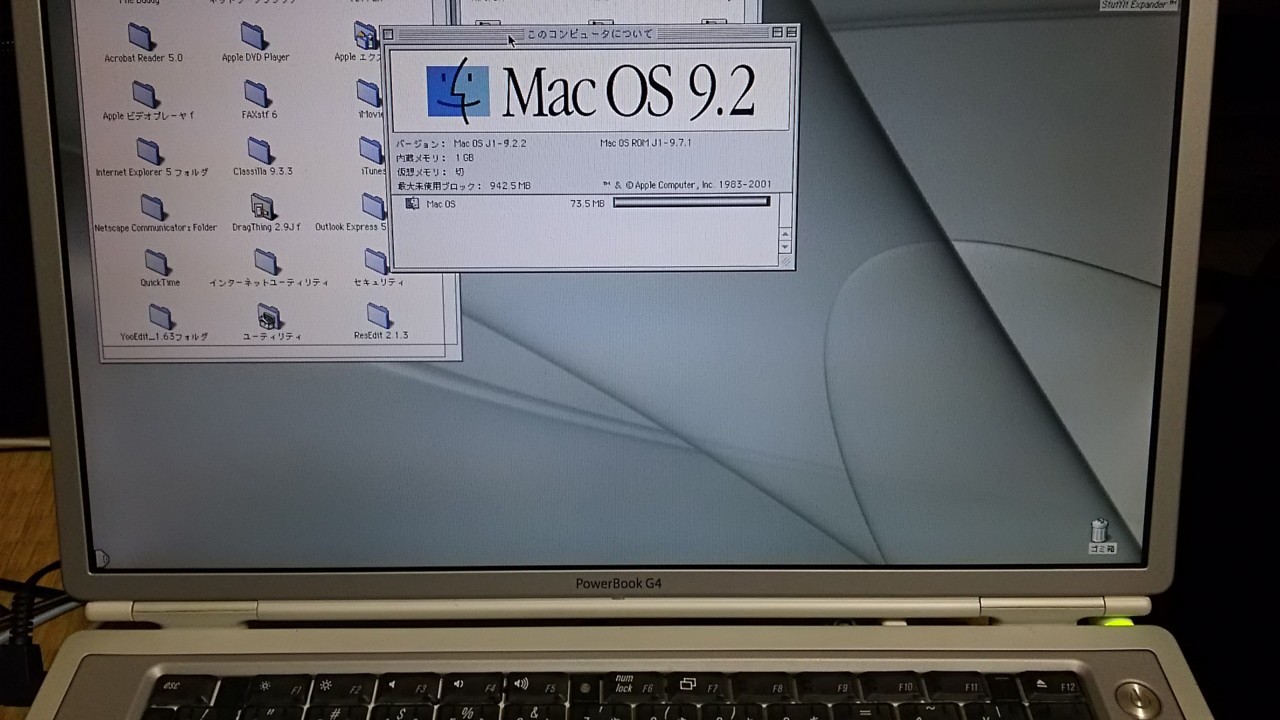Viewport: 1280px width, 720px height.
Task: Open the Netscape Communicator Folder
Action: click(x=153, y=208)
